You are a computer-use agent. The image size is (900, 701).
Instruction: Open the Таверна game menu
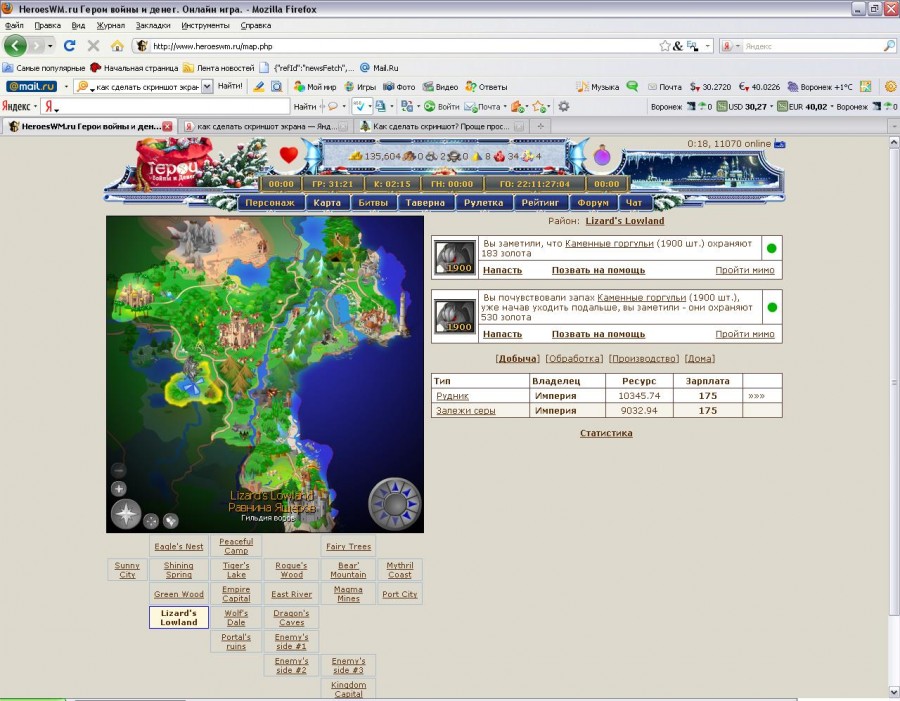pyautogui.click(x=425, y=203)
